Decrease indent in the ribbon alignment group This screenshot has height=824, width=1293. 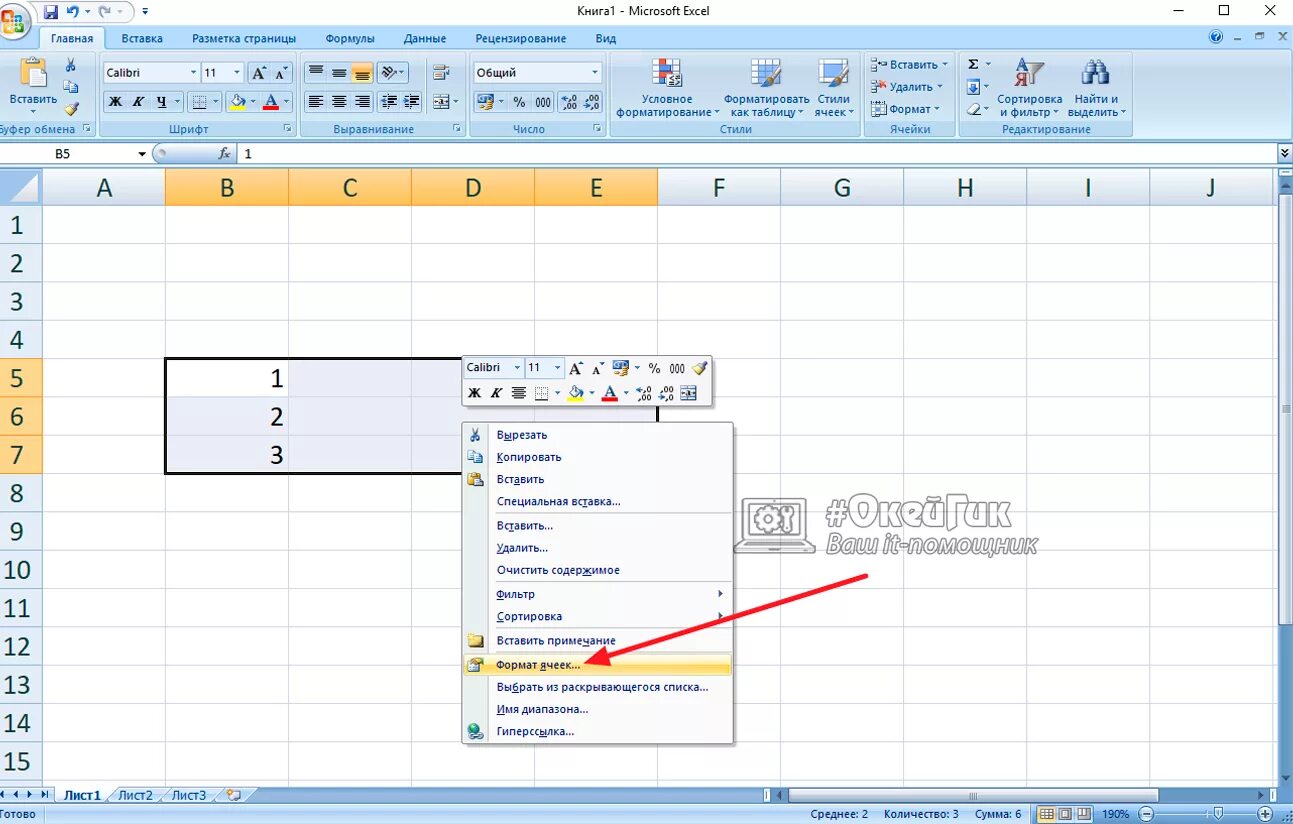(x=387, y=101)
